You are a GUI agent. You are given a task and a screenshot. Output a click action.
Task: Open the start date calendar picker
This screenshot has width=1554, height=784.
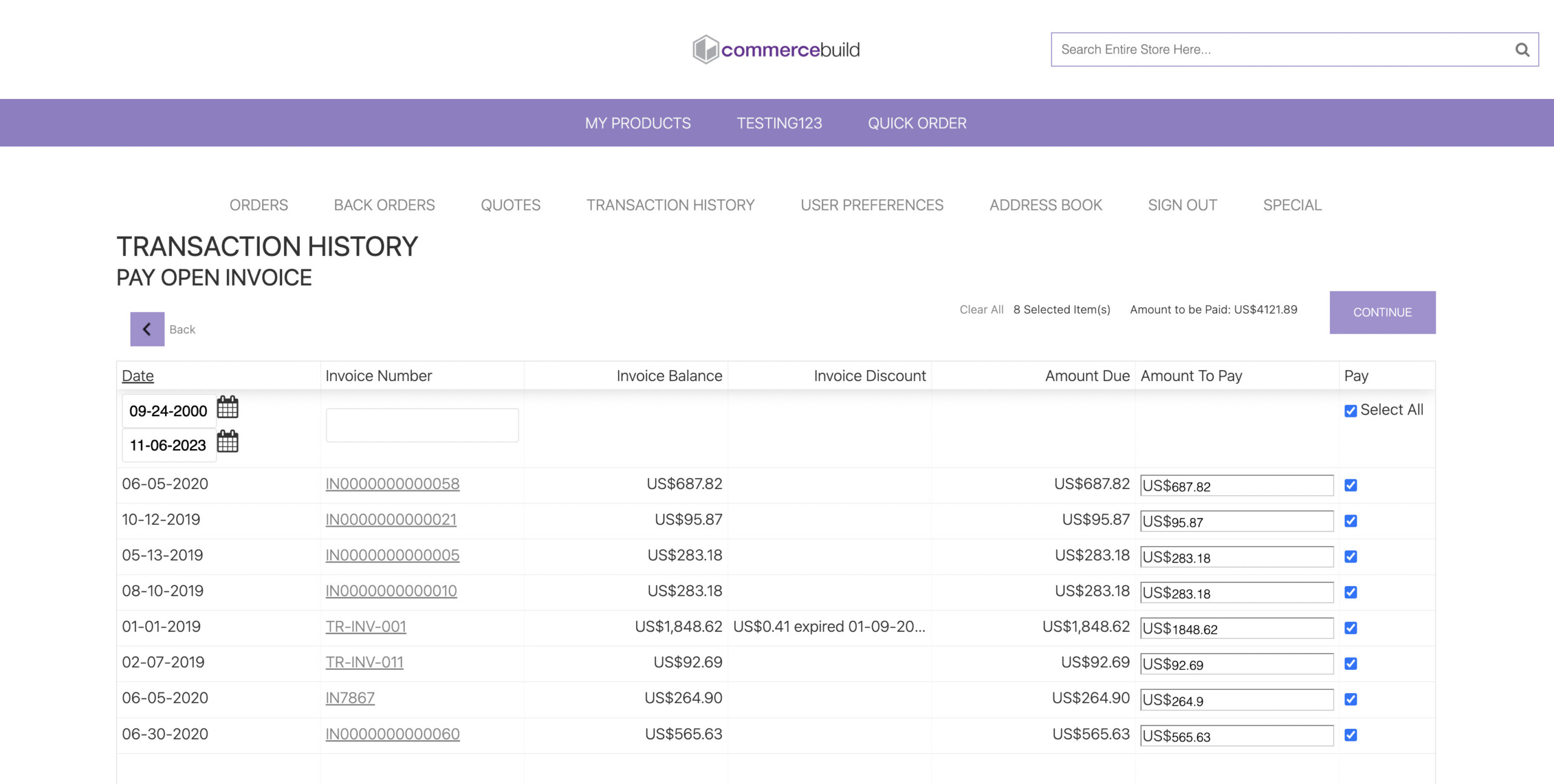tap(228, 407)
